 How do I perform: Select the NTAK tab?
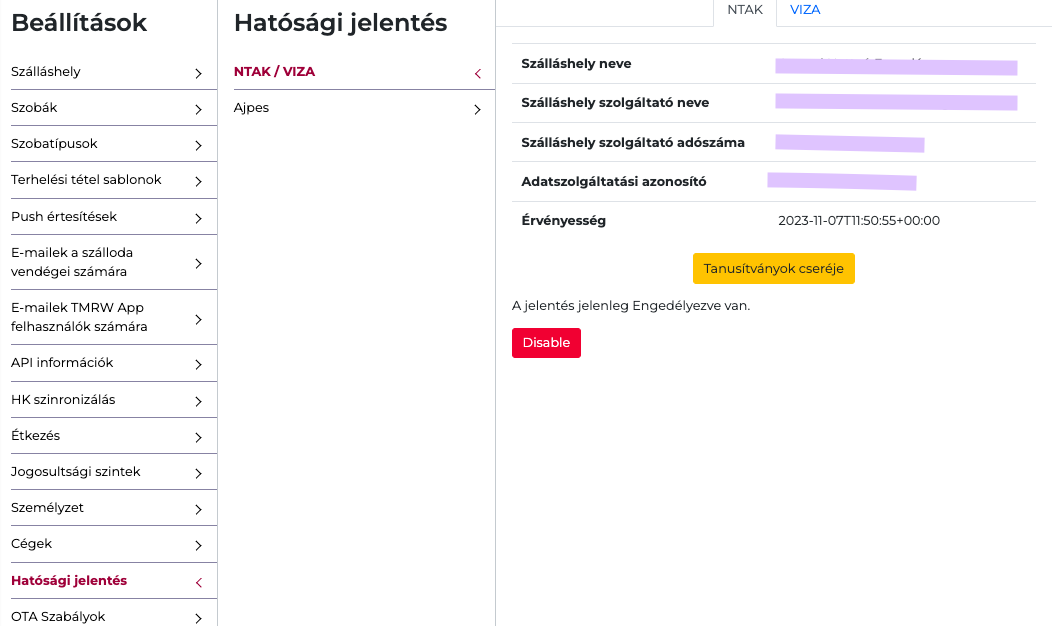pyautogui.click(x=745, y=10)
